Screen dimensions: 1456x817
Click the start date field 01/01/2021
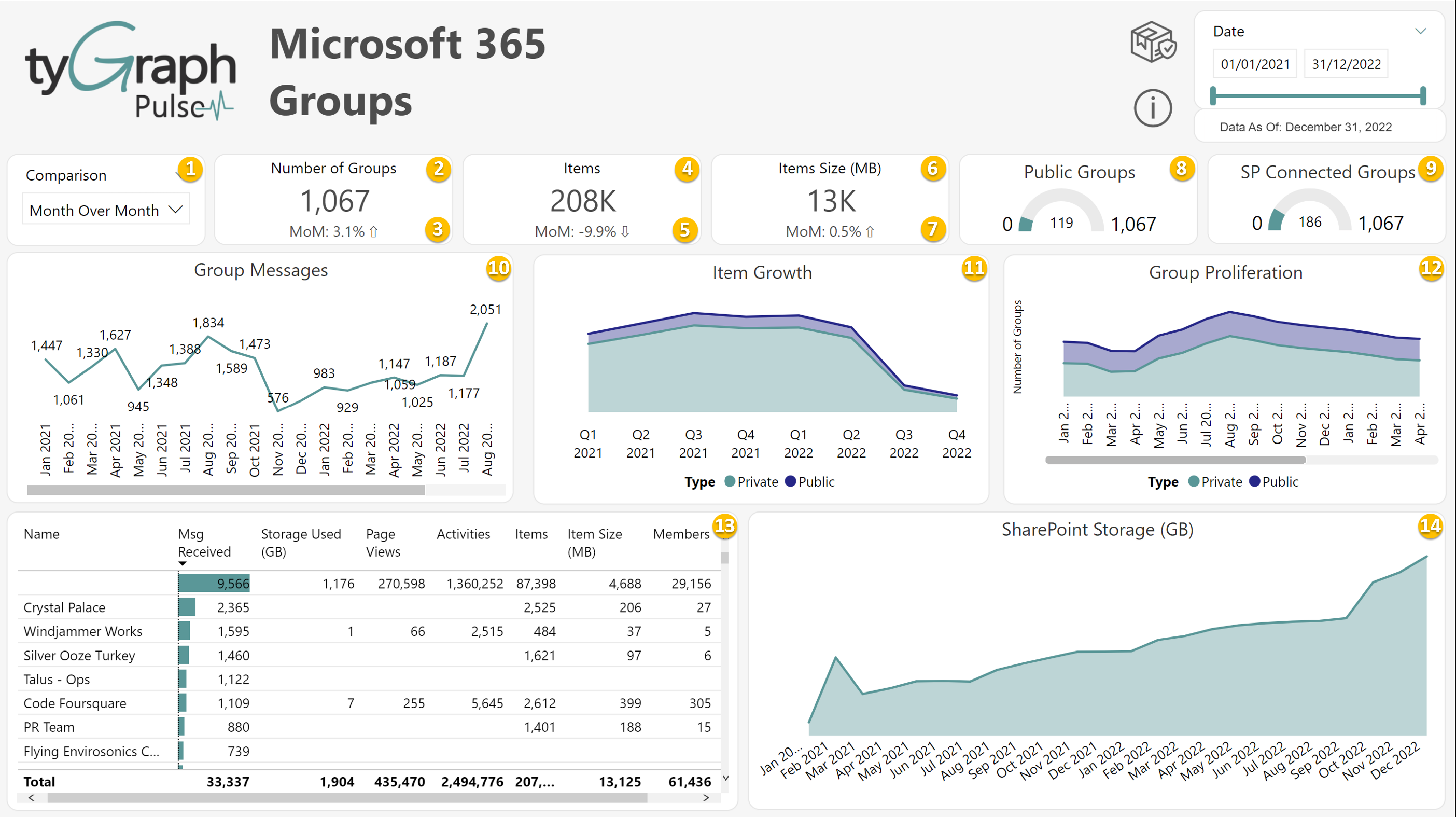[x=1255, y=64]
